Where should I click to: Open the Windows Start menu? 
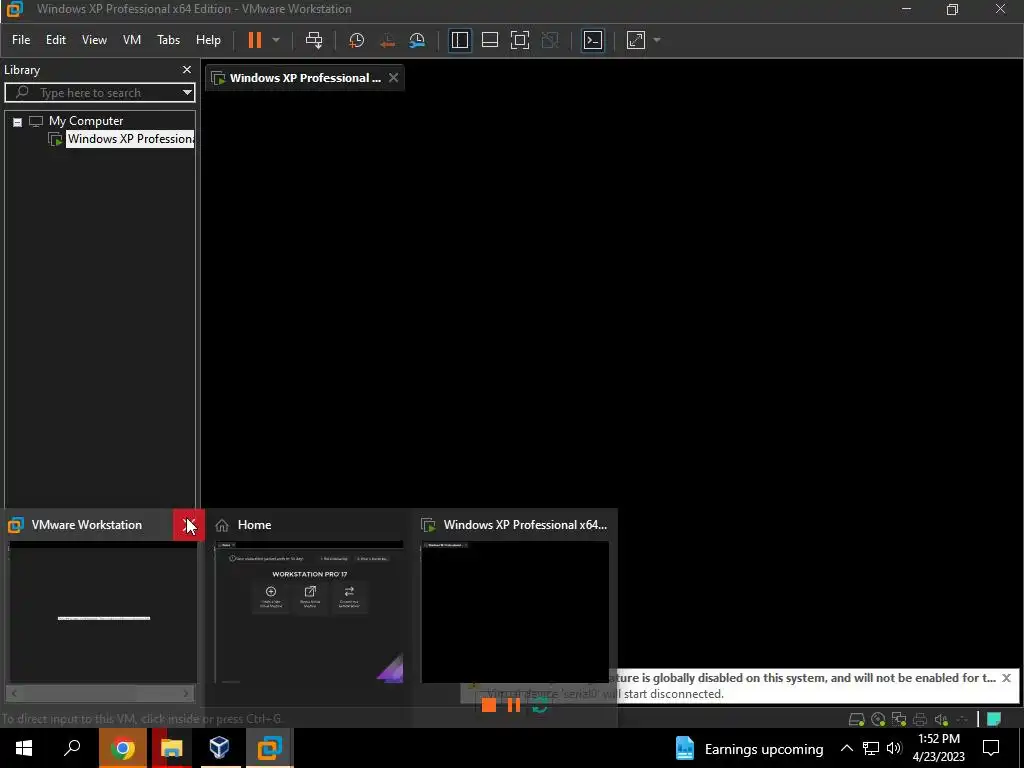24,748
